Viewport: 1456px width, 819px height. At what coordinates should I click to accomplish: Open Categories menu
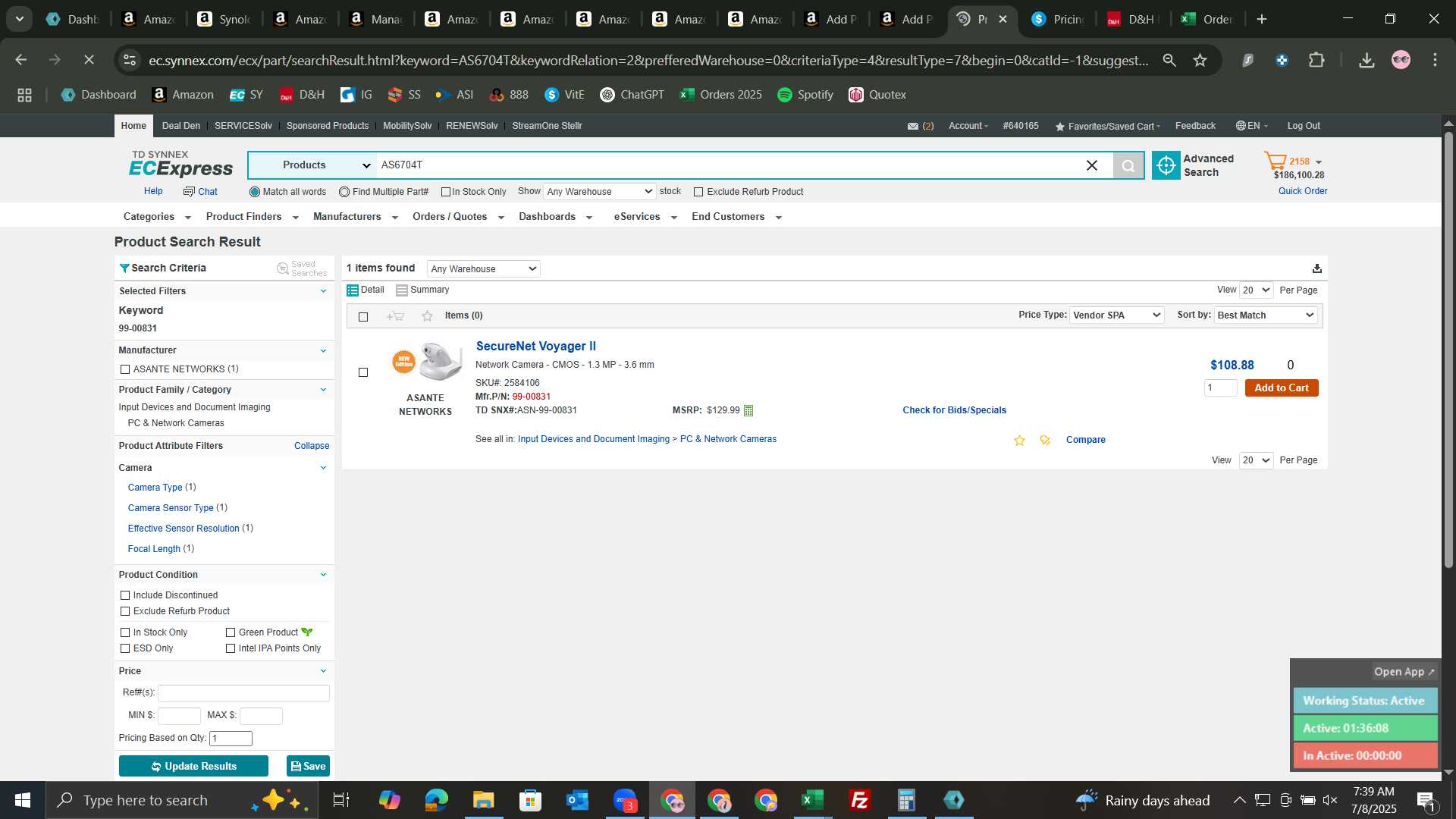pyautogui.click(x=157, y=217)
